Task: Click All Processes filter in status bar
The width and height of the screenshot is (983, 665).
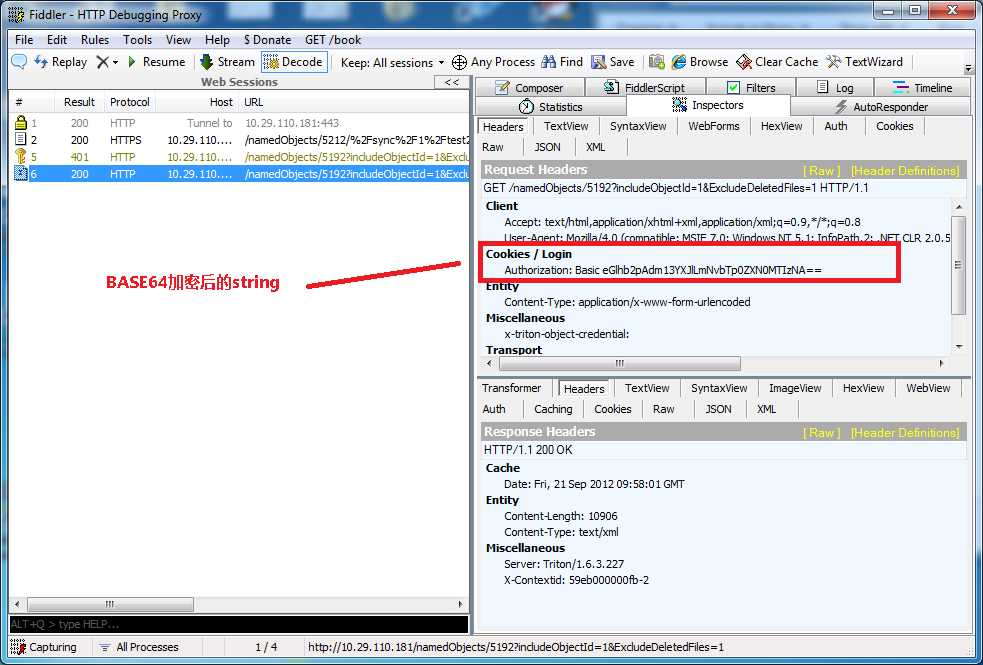Action: coord(139,647)
